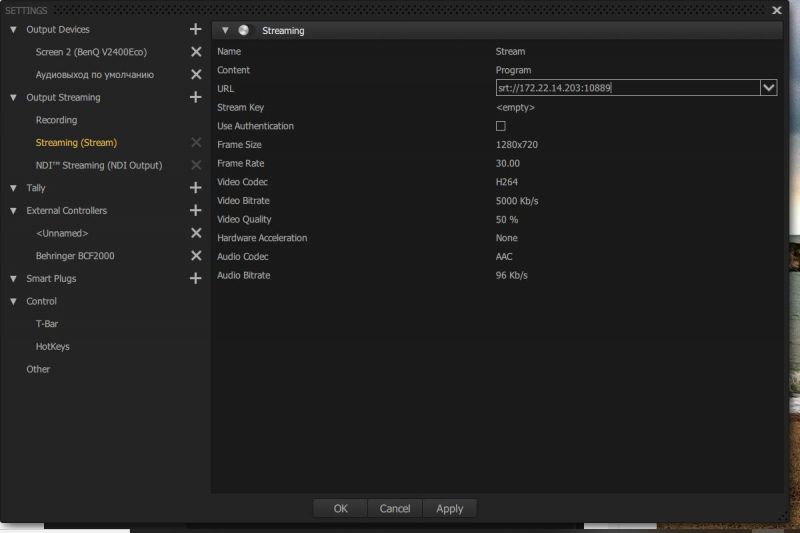
Task: Click into the srt:// URL input field
Action: pos(628,88)
